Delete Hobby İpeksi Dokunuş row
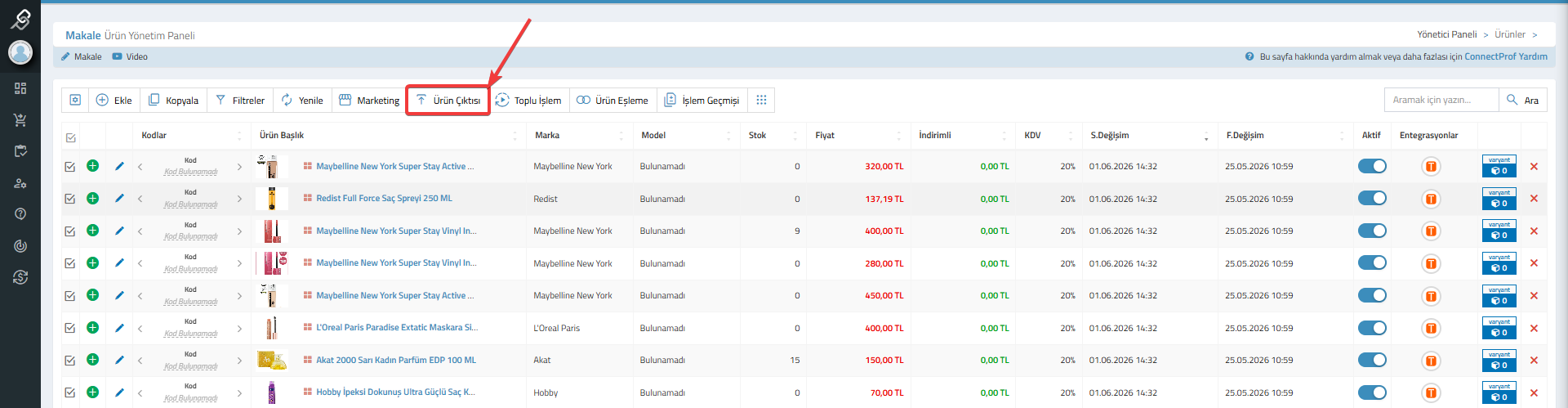This screenshot has width=1568, height=408. 1534,392
